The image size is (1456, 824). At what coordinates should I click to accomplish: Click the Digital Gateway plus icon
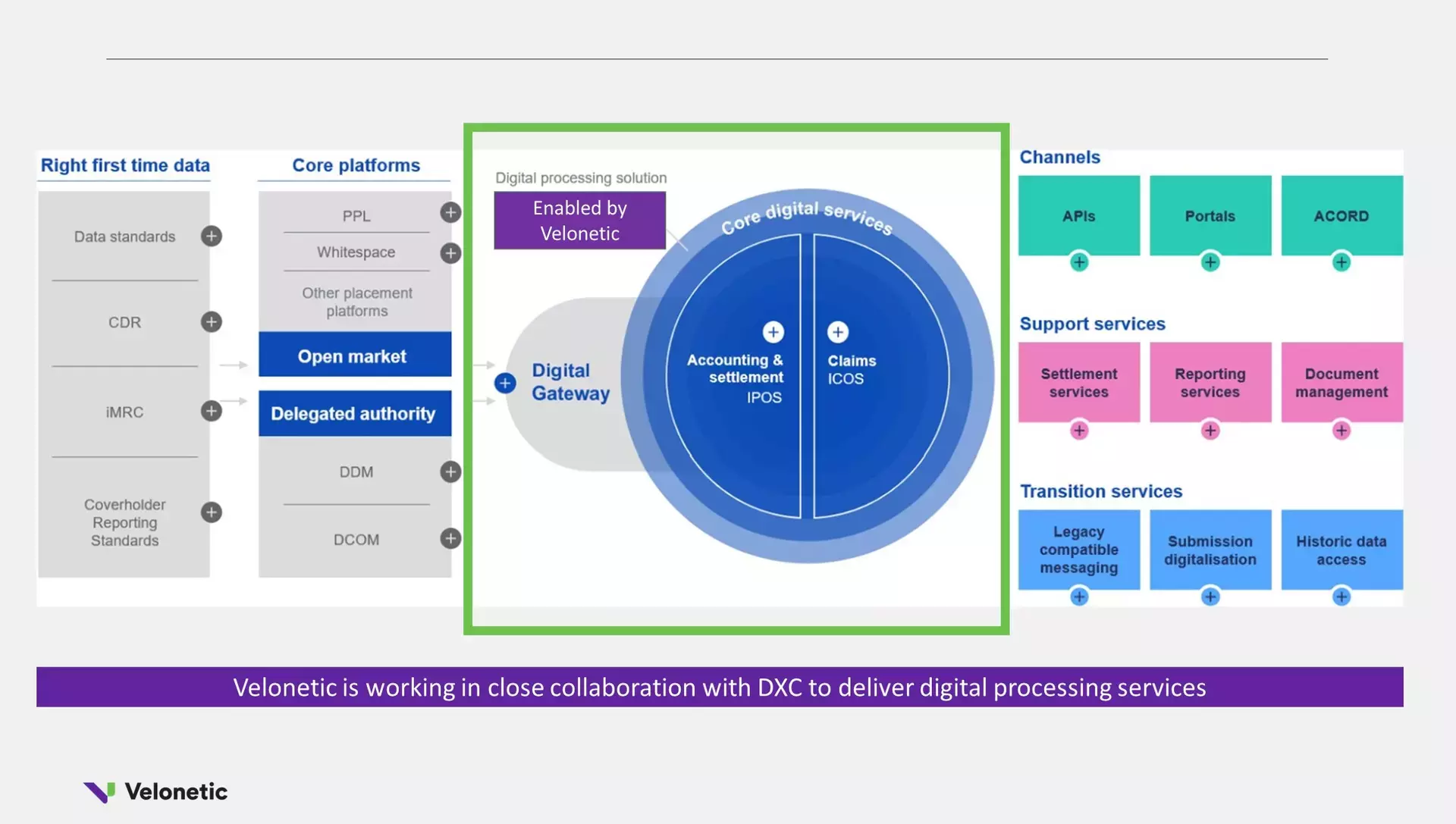pyautogui.click(x=504, y=383)
